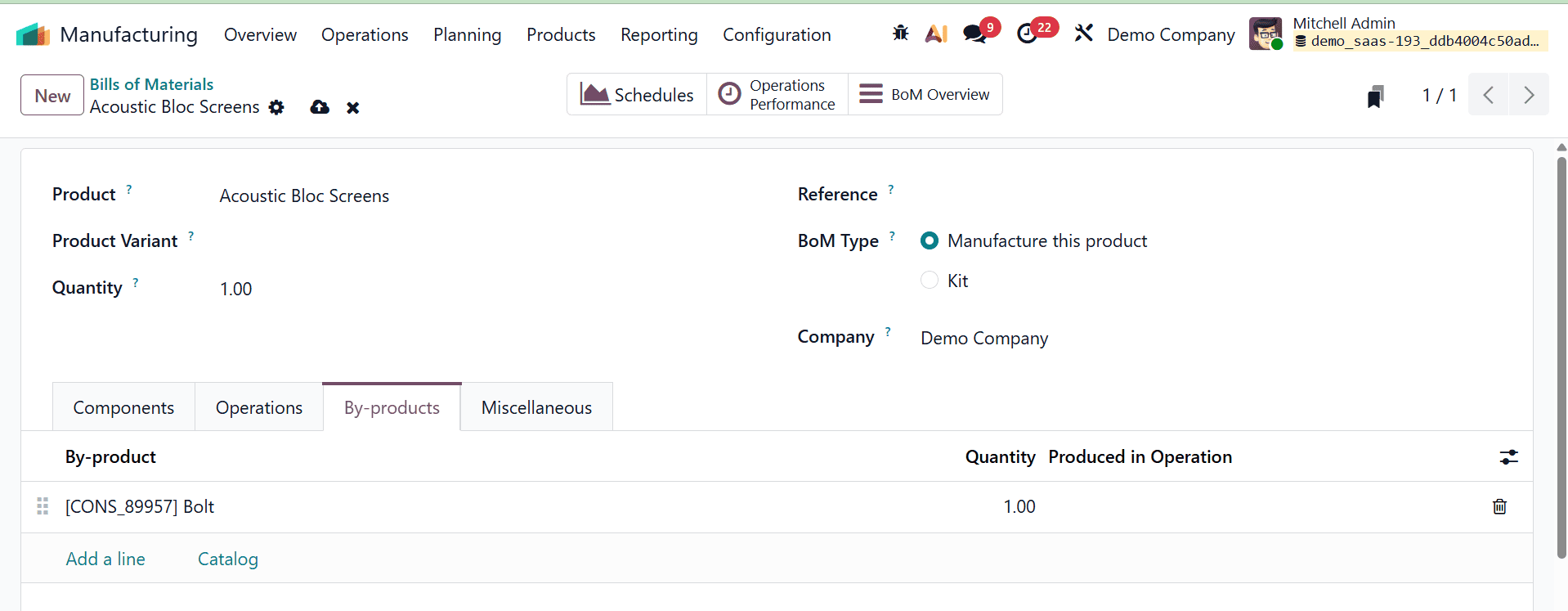Click the Produced in Operation column header
Image resolution: width=1568 pixels, height=611 pixels.
click(x=1140, y=456)
